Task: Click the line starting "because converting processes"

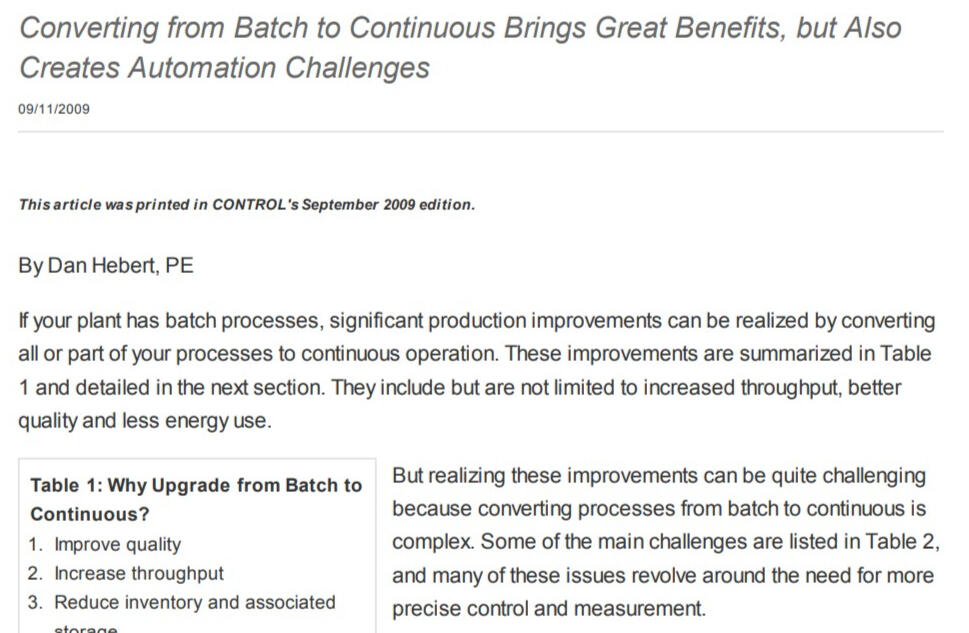Action: coord(660,509)
